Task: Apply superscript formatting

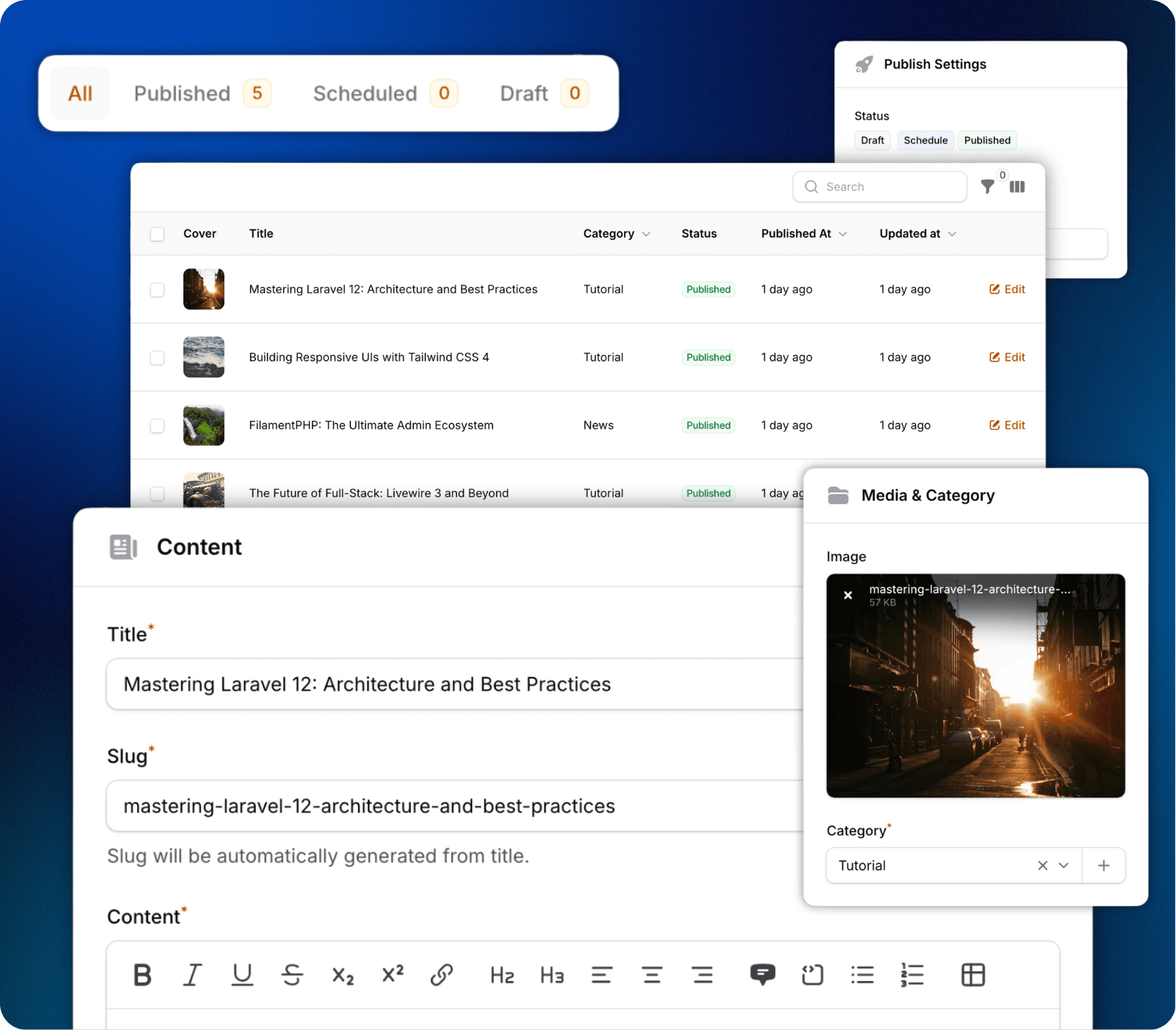Action: (x=392, y=973)
